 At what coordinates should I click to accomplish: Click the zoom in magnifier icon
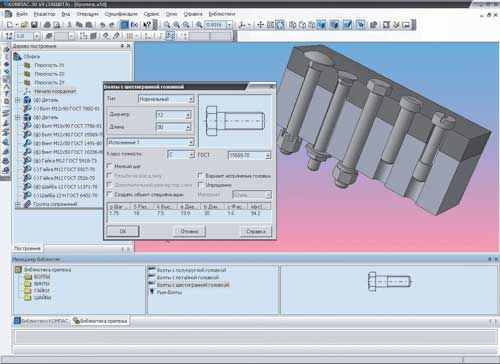point(176,24)
